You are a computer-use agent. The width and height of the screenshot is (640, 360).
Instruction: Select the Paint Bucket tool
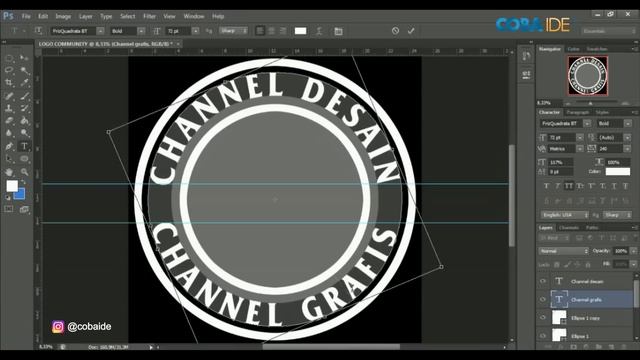(24, 121)
